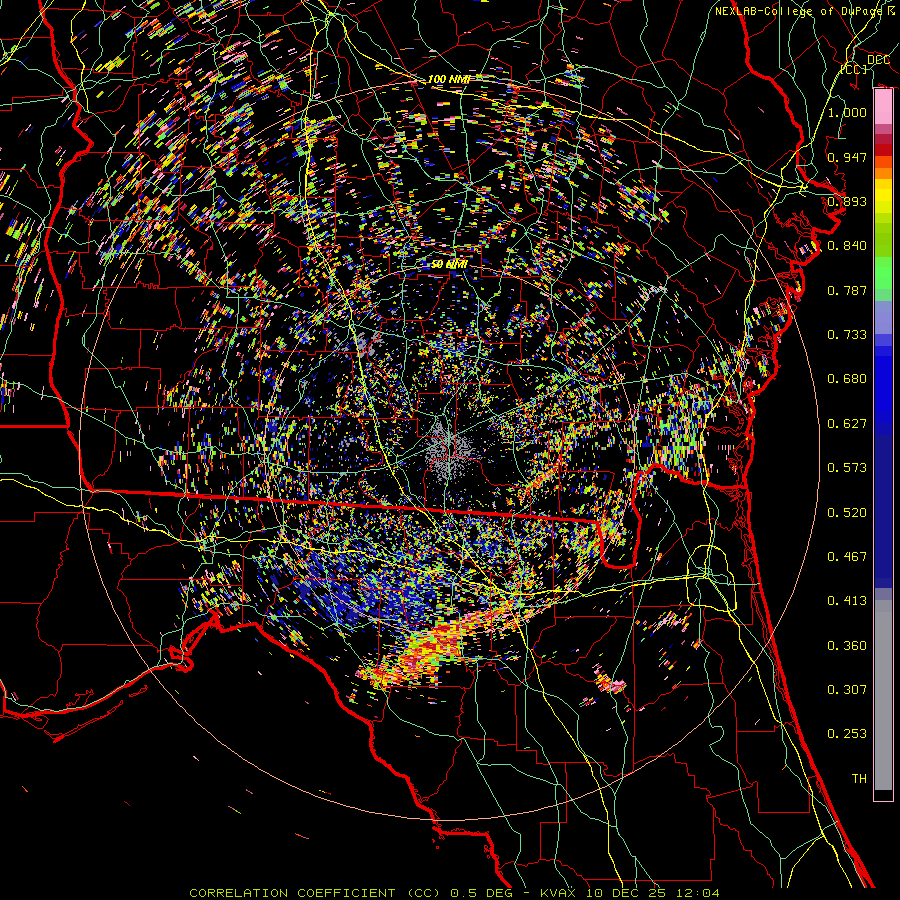Pick the yellow segment of the color bar

point(883,195)
